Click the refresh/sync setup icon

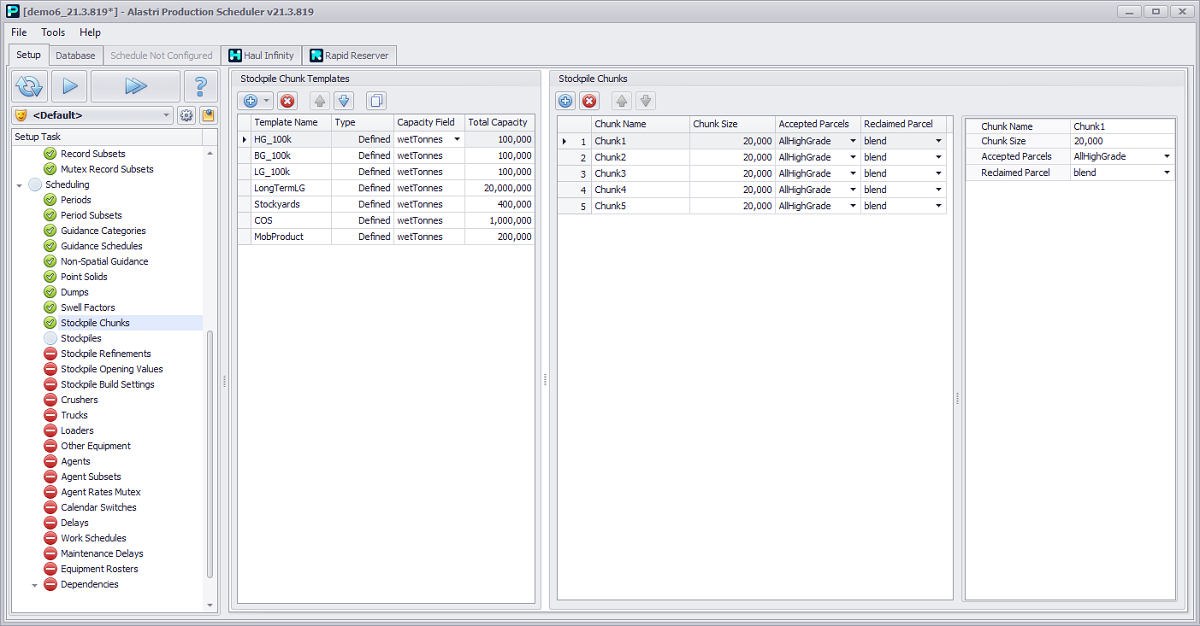(29, 86)
